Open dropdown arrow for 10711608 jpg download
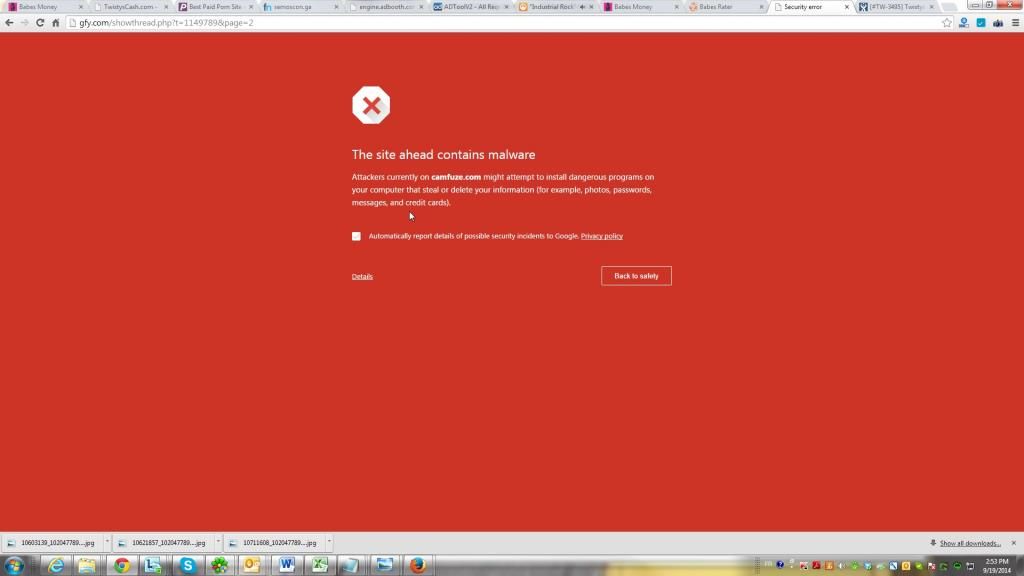This screenshot has height=576, width=1024. click(329, 543)
